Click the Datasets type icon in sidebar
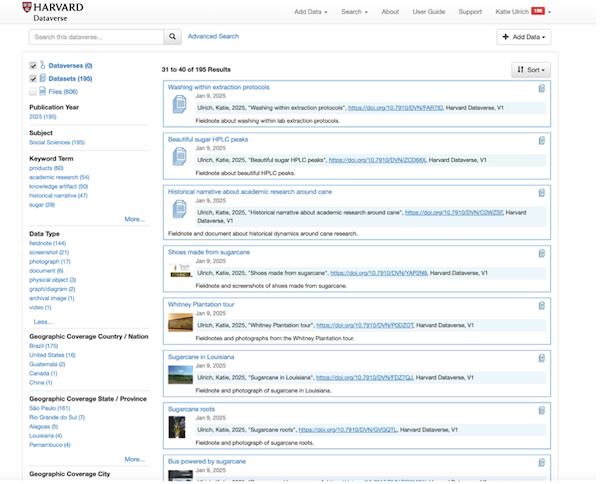This screenshot has height=484, width=600. (42, 78)
